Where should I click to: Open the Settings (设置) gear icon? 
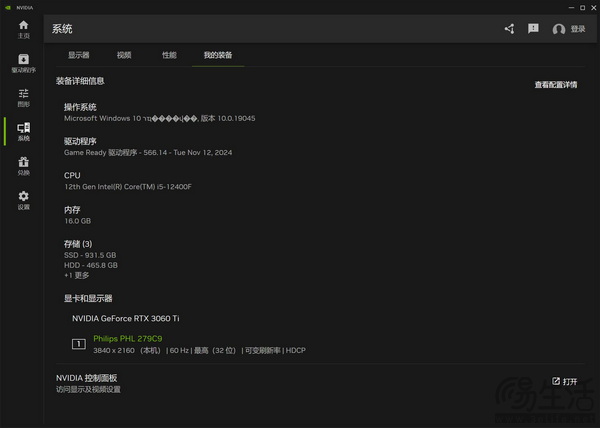(x=23, y=200)
